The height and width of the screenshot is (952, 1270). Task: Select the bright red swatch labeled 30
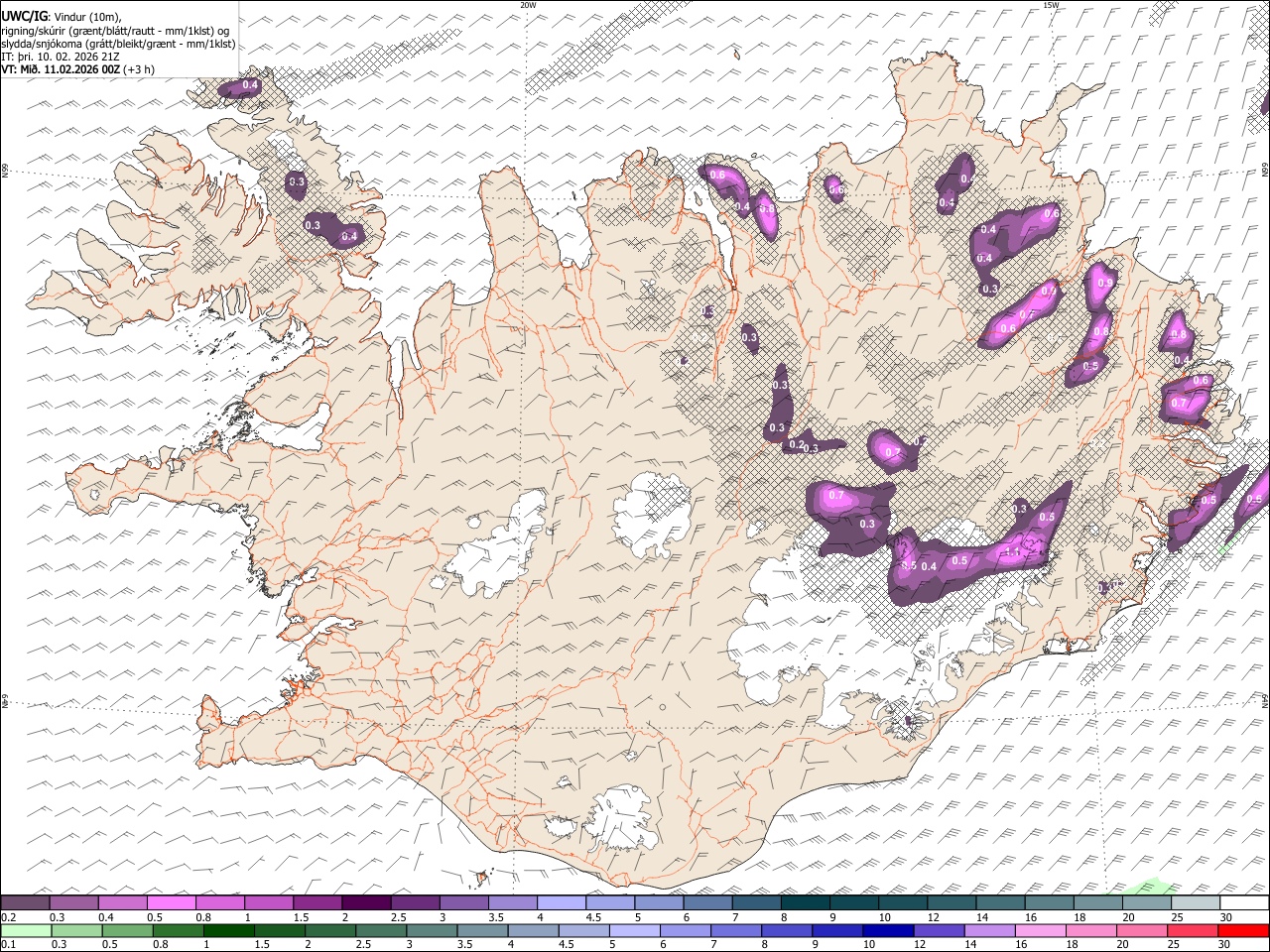click(x=1242, y=930)
